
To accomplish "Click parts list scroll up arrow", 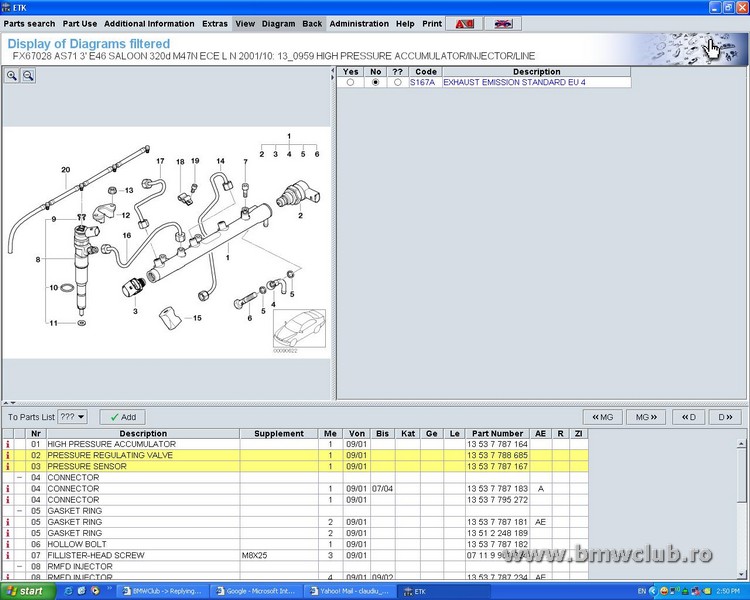I will [741, 444].
